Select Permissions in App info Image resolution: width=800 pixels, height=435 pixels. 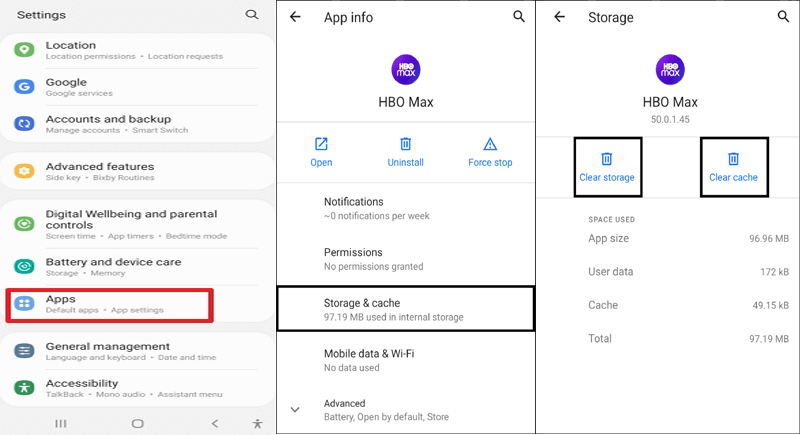pyautogui.click(x=405, y=258)
